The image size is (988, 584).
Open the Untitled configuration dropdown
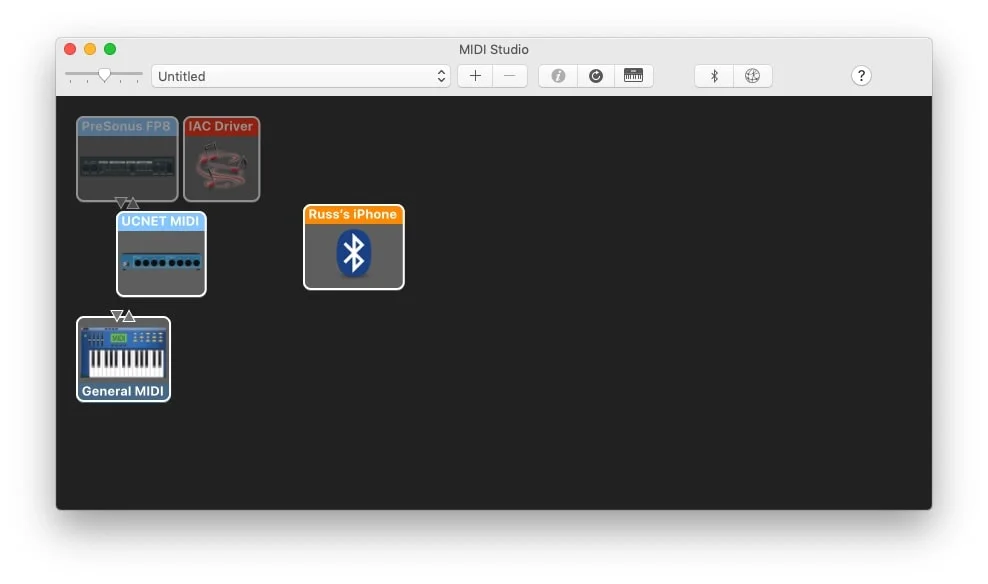click(301, 76)
